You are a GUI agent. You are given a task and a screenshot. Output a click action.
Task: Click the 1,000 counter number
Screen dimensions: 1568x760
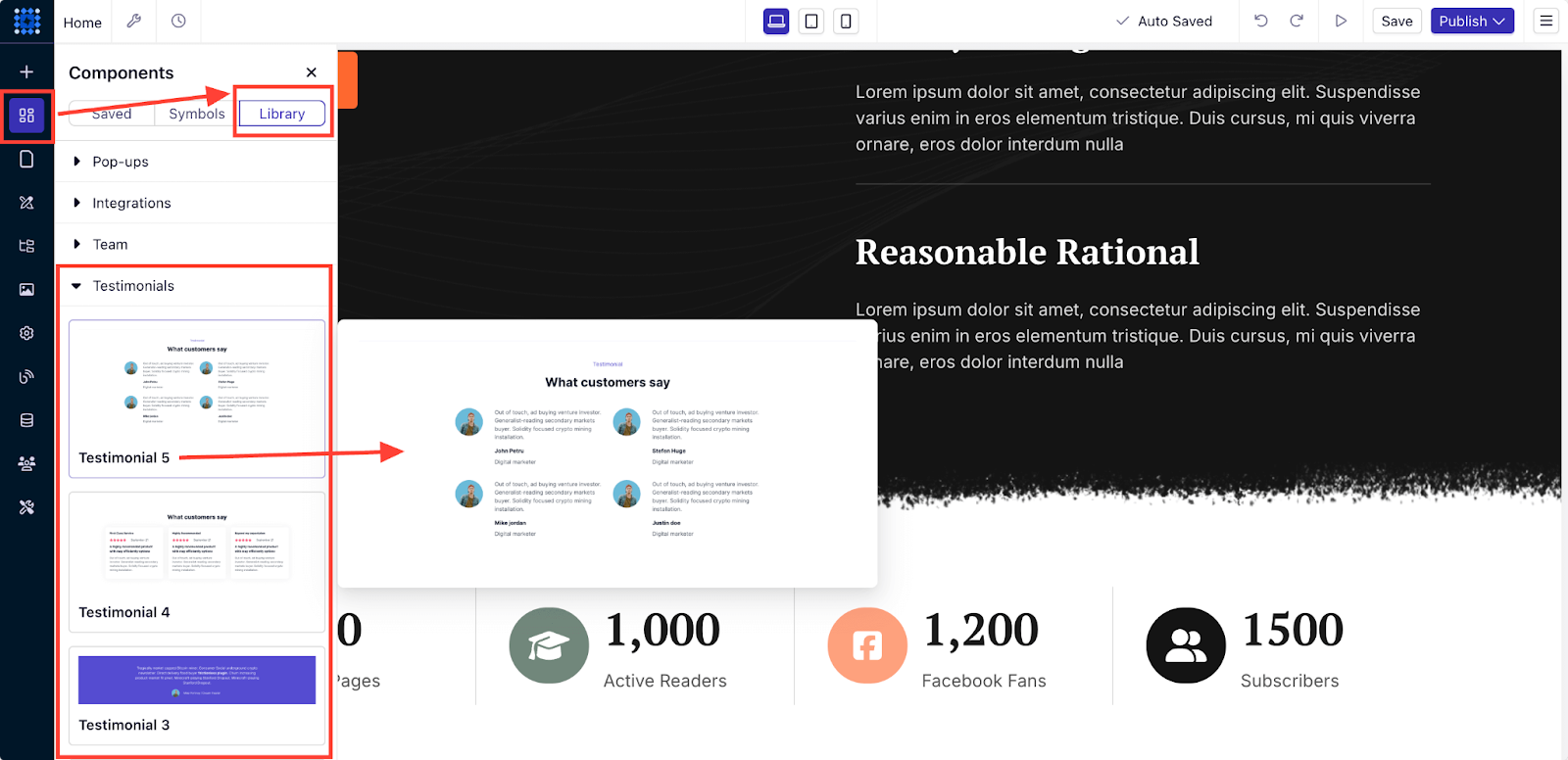pyautogui.click(x=662, y=630)
